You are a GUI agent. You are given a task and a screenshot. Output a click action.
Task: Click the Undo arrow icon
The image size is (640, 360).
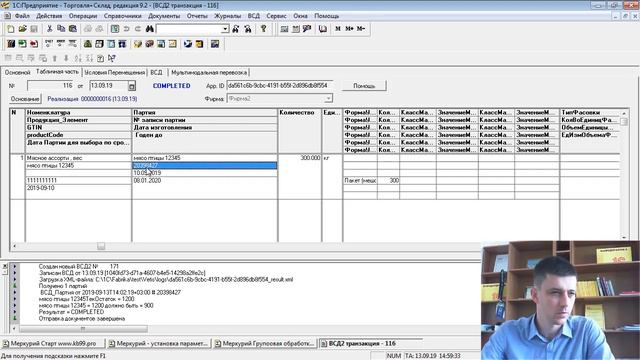coord(127,29)
